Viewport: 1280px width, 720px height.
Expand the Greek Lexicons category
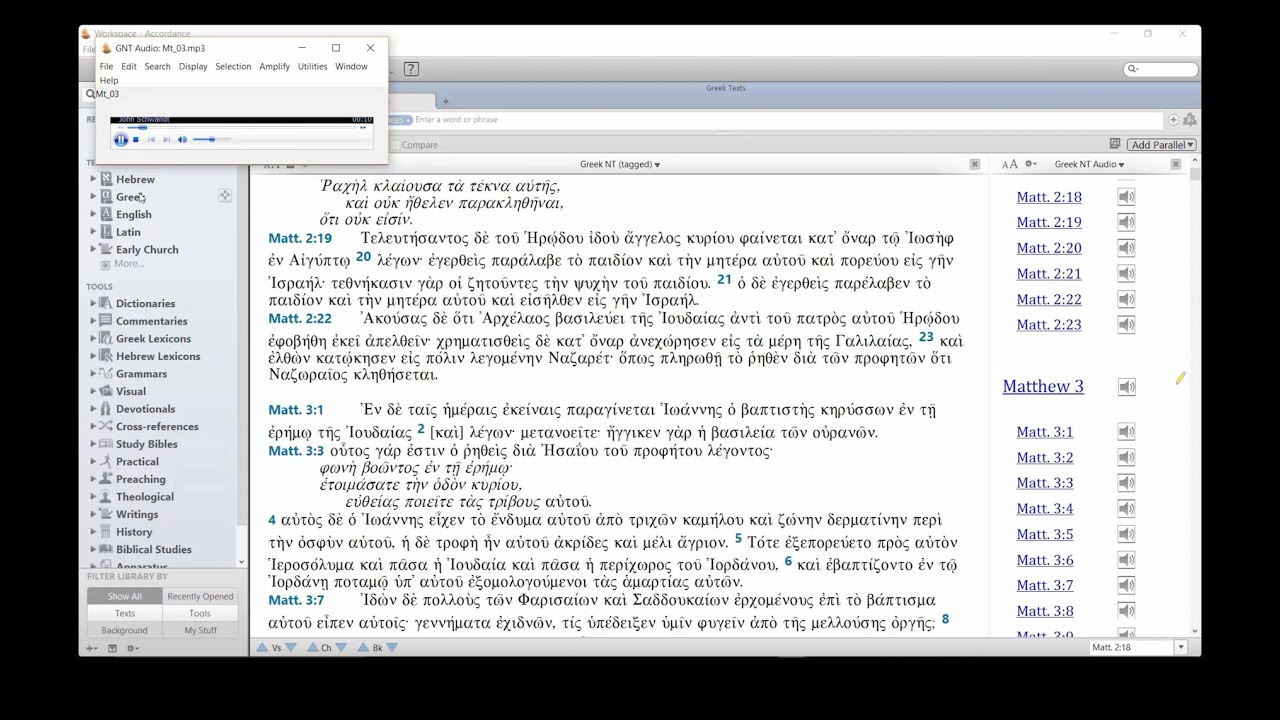click(x=94, y=338)
